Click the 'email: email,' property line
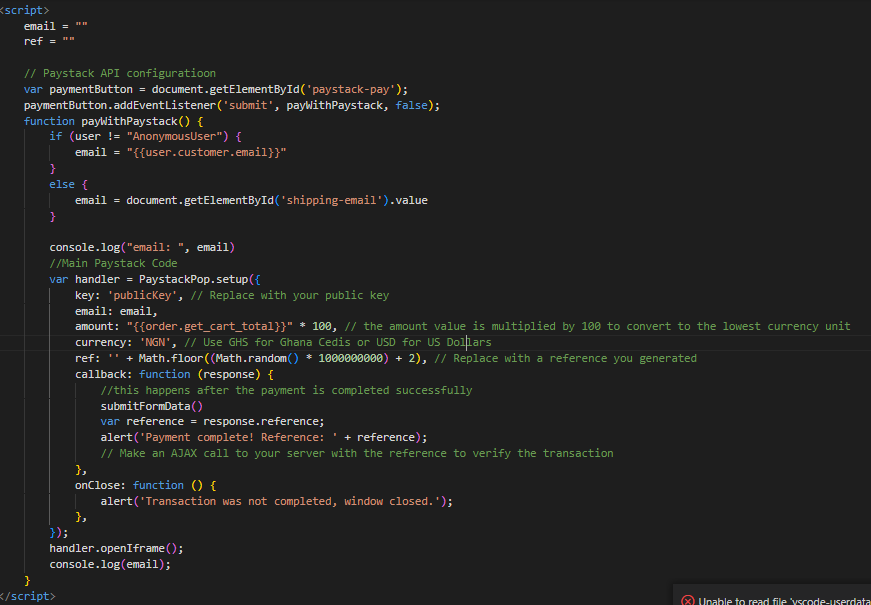Screen dimensions: 871x605 click(x=117, y=311)
